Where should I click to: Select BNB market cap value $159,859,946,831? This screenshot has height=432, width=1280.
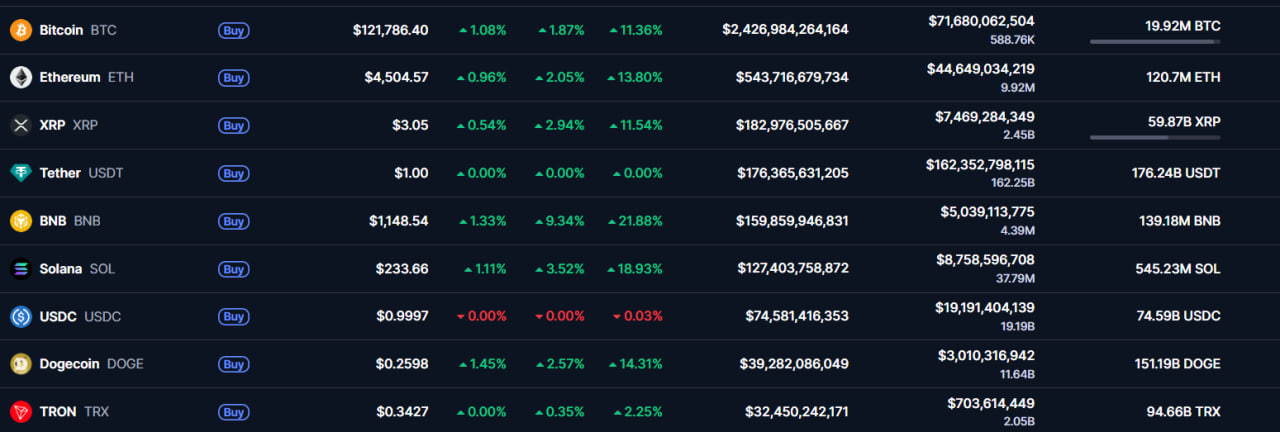793,221
